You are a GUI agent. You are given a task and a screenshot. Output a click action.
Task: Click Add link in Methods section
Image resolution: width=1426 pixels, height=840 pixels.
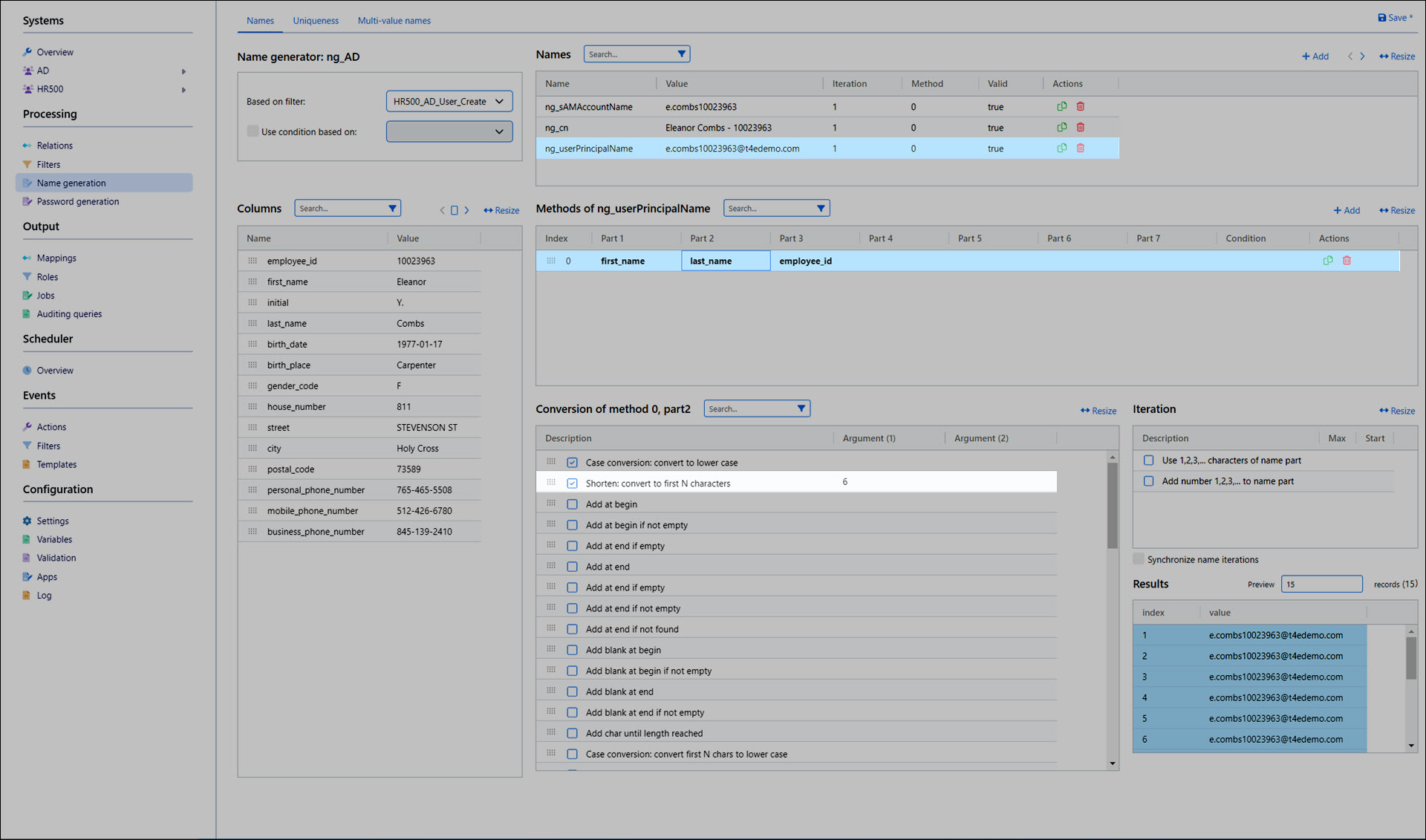point(1346,210)
